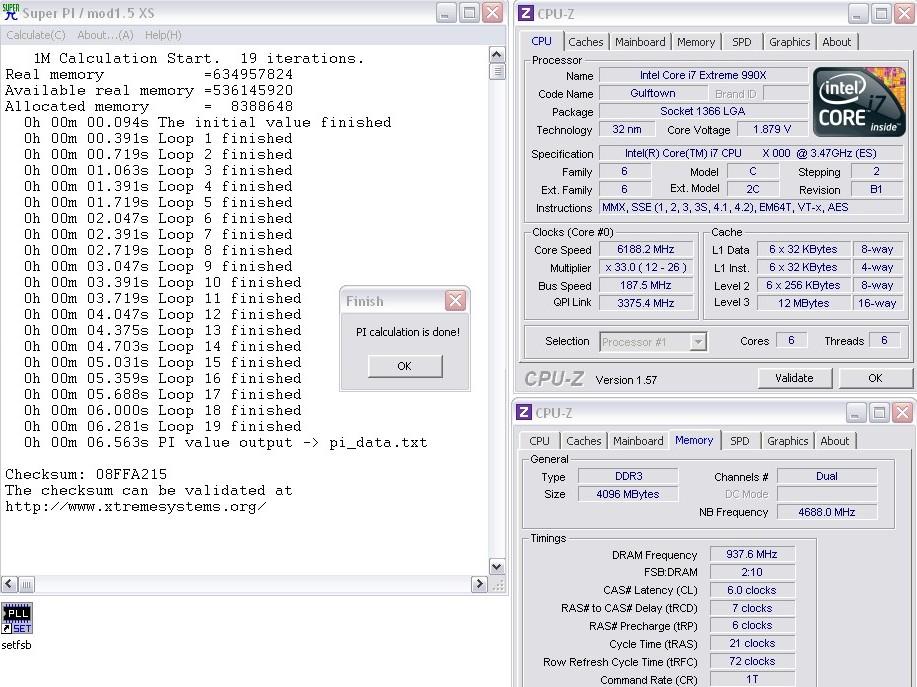Open the setfsb desktop shortcut icon
This screenshot has height=687, width=917.
tap(16, 619)
